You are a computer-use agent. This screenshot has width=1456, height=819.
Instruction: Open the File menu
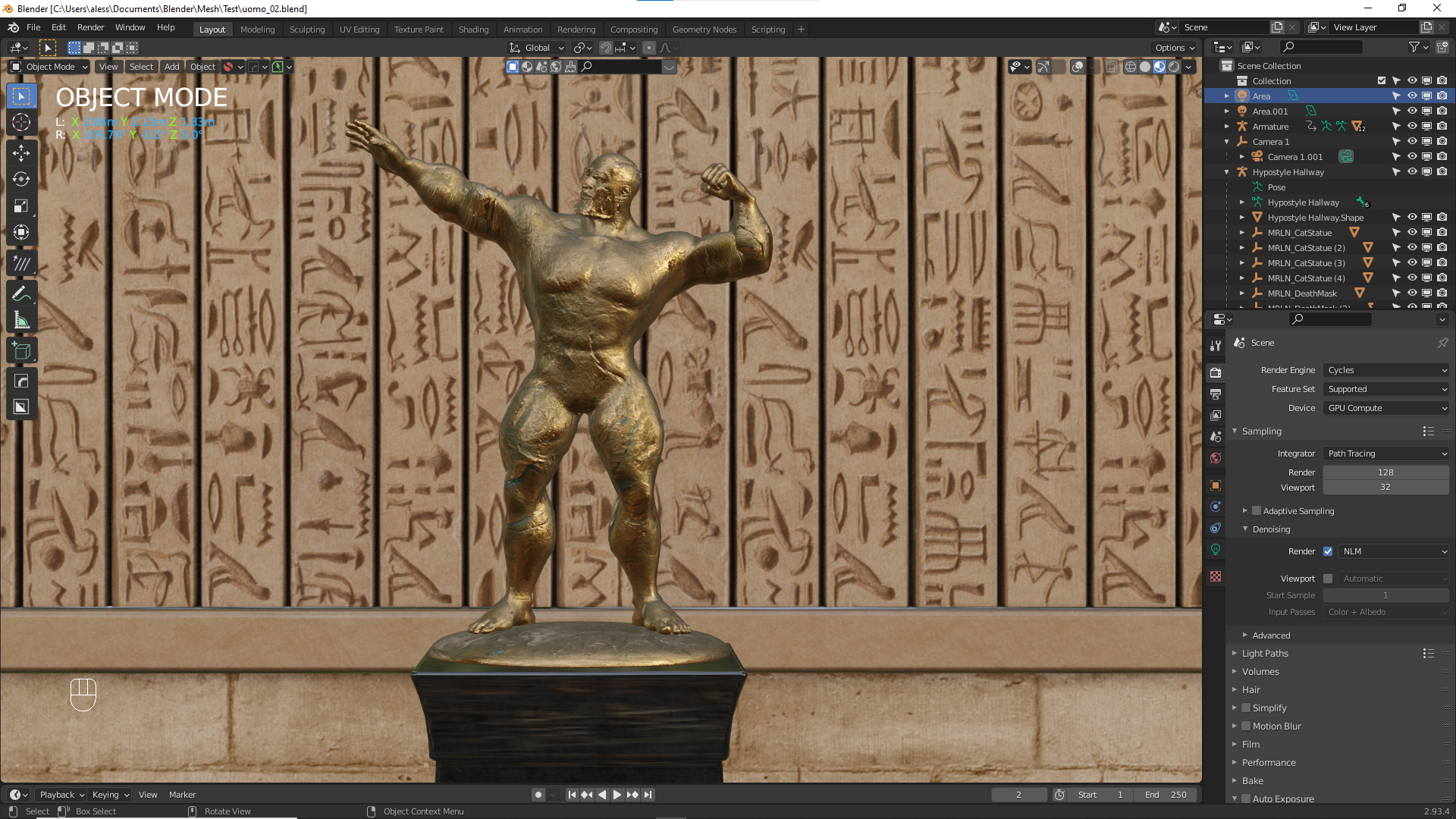tap(33, 27)
